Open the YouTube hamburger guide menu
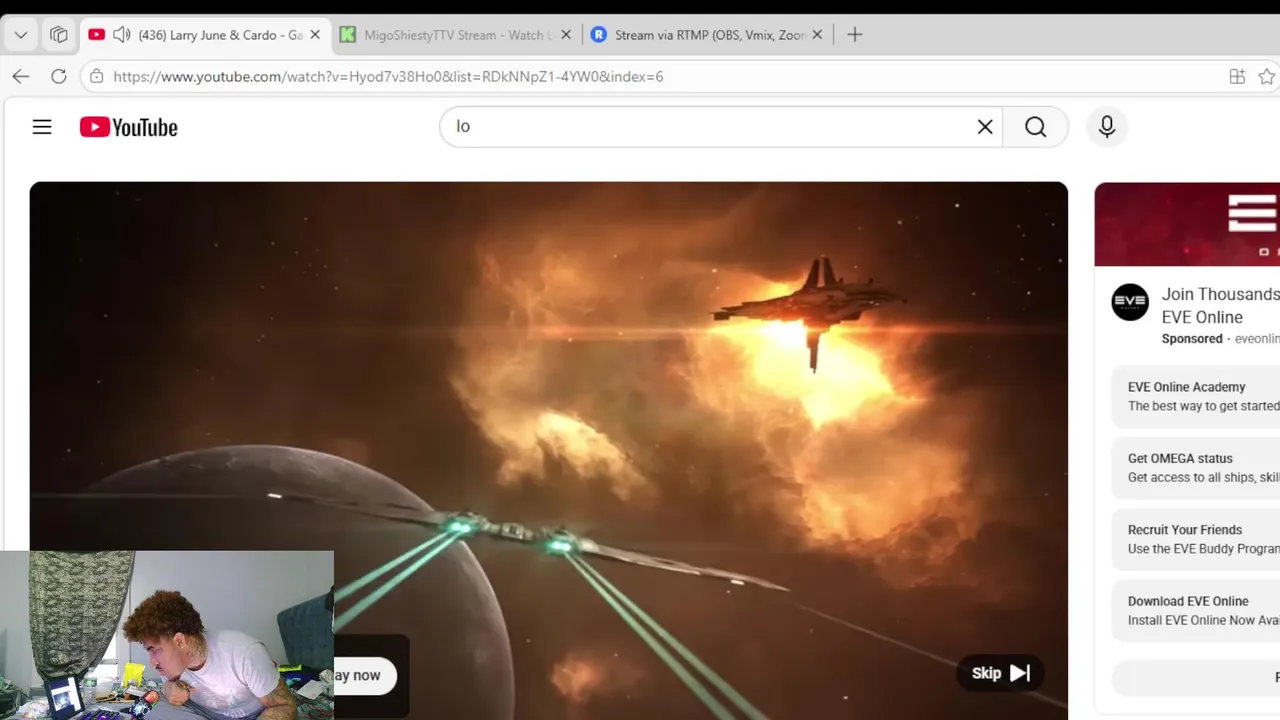1280x720 pixels. 42,127
